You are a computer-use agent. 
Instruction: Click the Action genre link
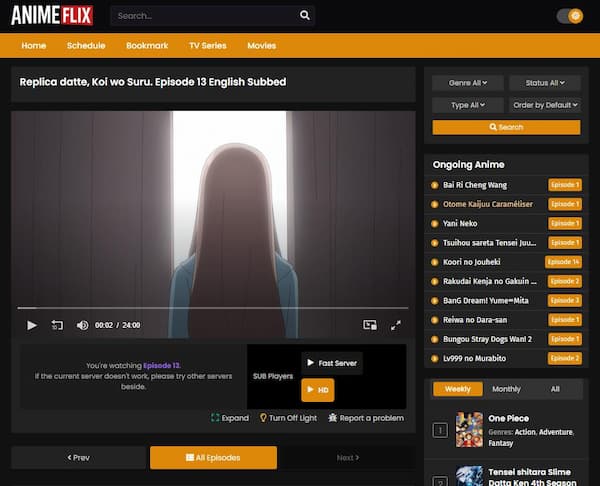click(x=525, y=432)
